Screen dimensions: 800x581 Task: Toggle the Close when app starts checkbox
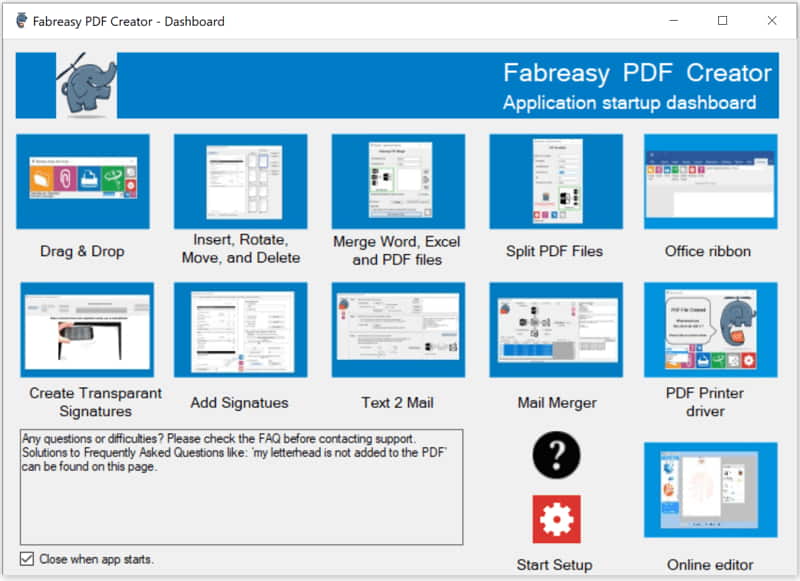coord(26,559)
